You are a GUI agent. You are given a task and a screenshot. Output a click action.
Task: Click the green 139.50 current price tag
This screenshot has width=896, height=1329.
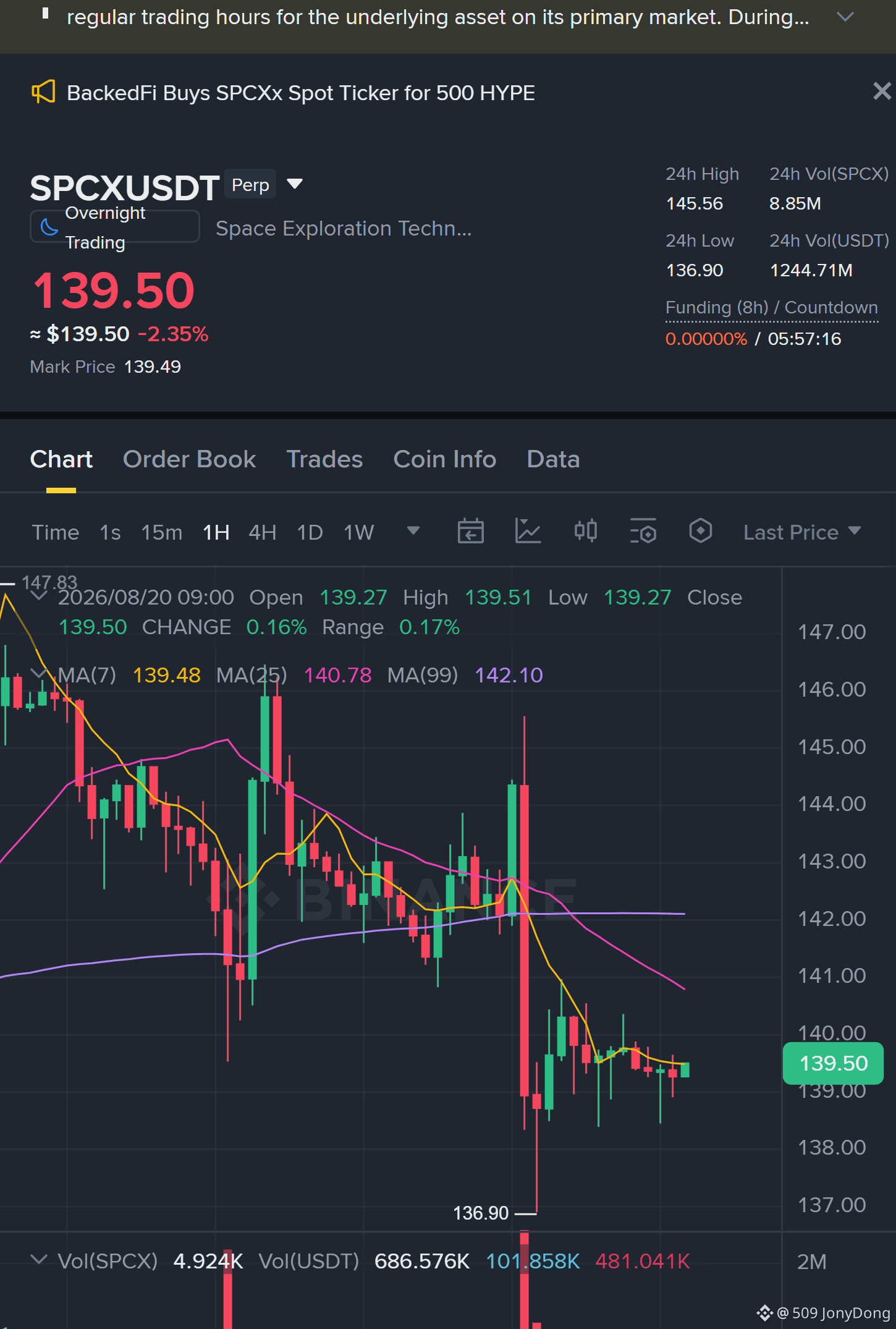click(x=833, y=1063)
